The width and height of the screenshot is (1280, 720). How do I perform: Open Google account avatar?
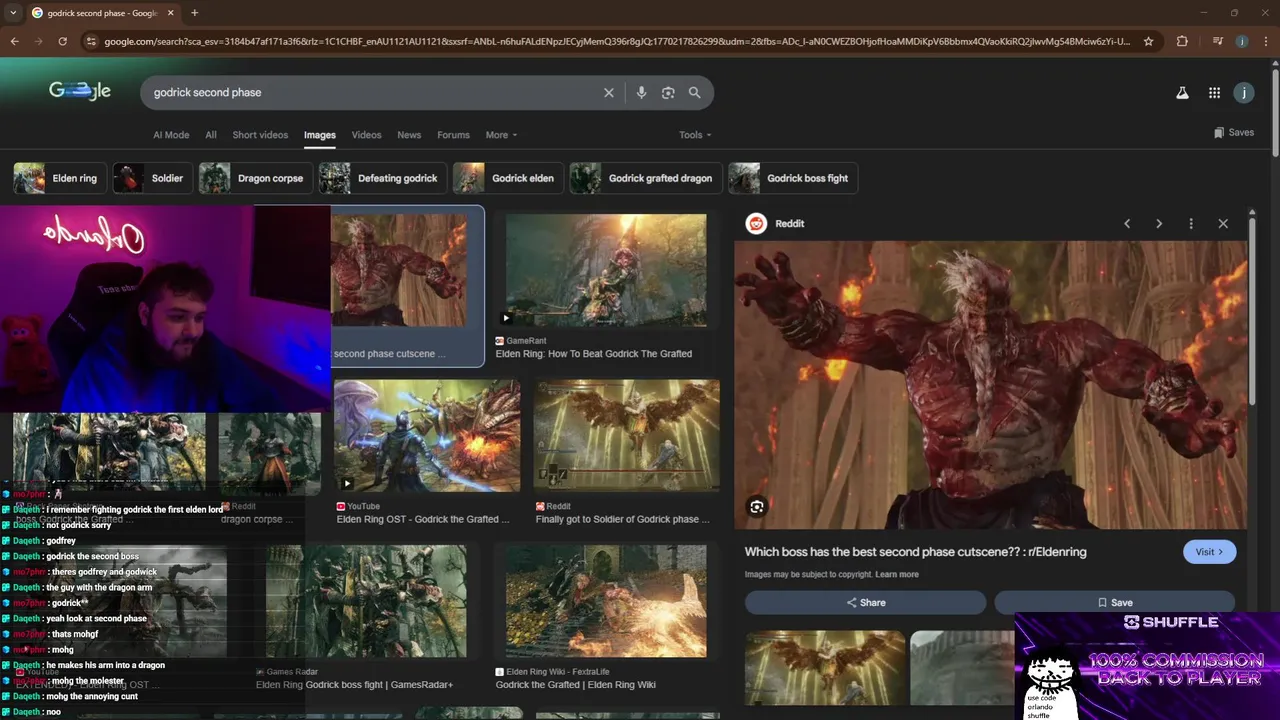pos(1244,93)
